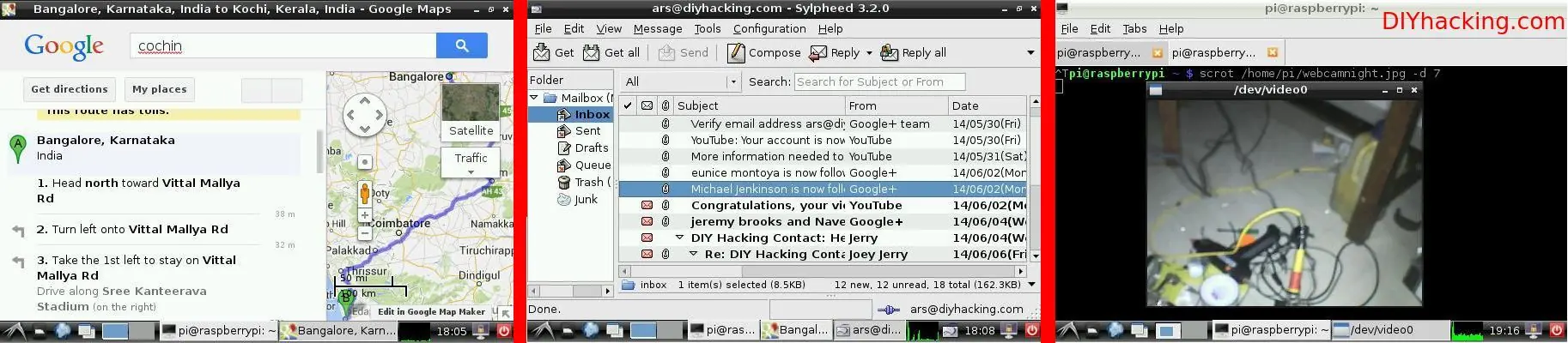This screenshot has height=343, width=1568.
Task: Click the envelope status column header
Action: [647, 105]
